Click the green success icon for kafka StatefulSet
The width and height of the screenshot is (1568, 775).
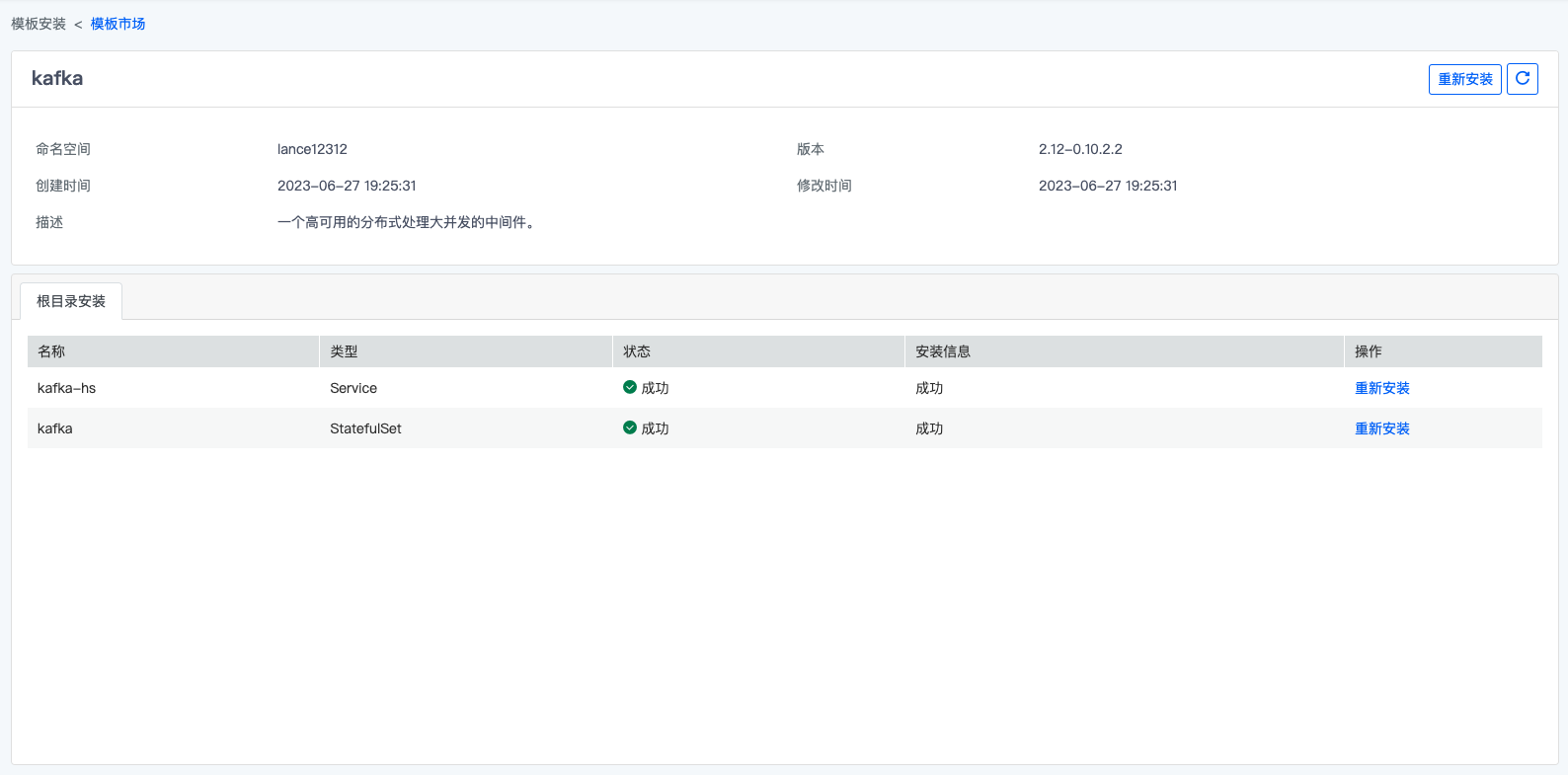(630, 427)
